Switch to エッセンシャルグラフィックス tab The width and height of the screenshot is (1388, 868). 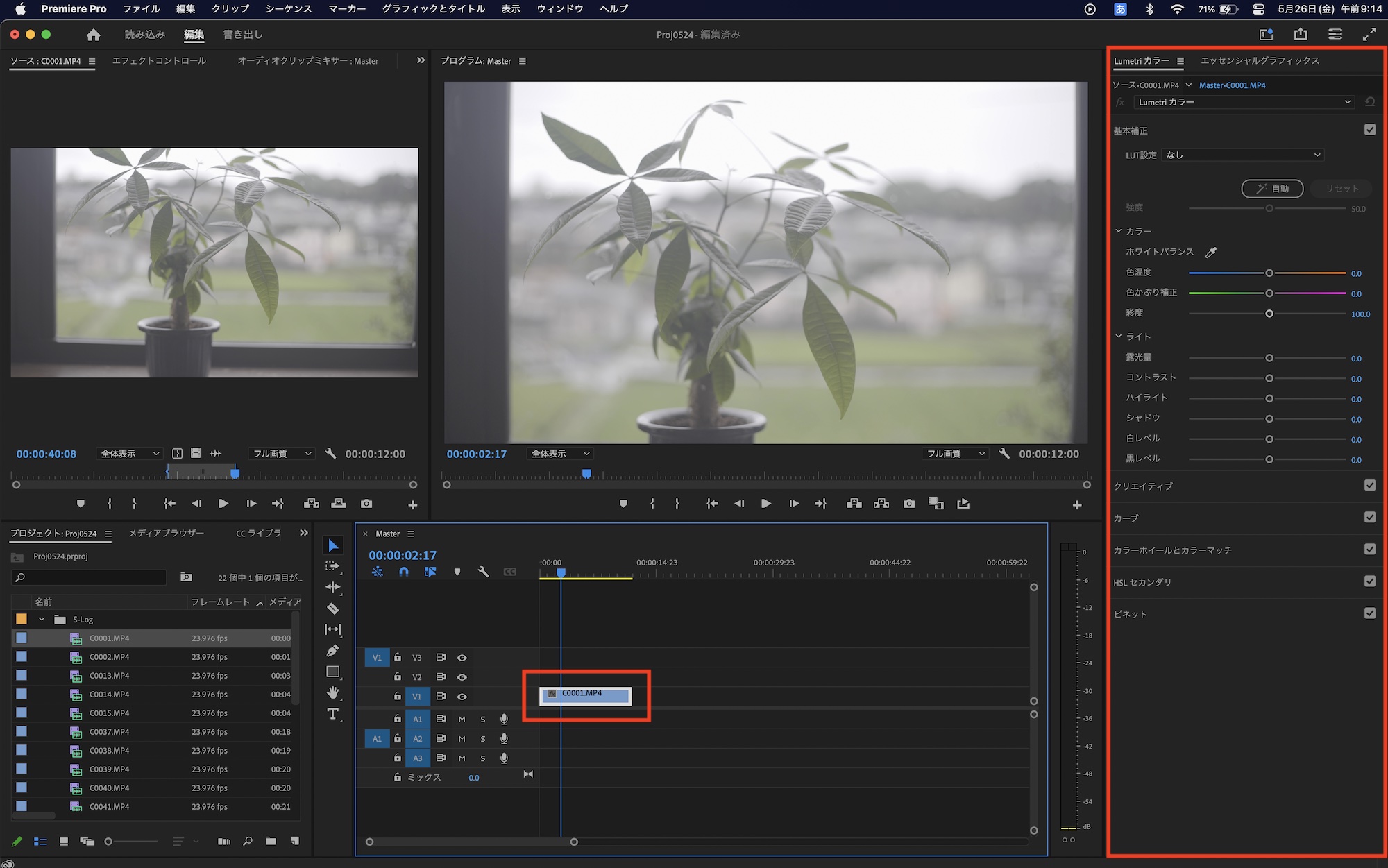coord(1260,61)
